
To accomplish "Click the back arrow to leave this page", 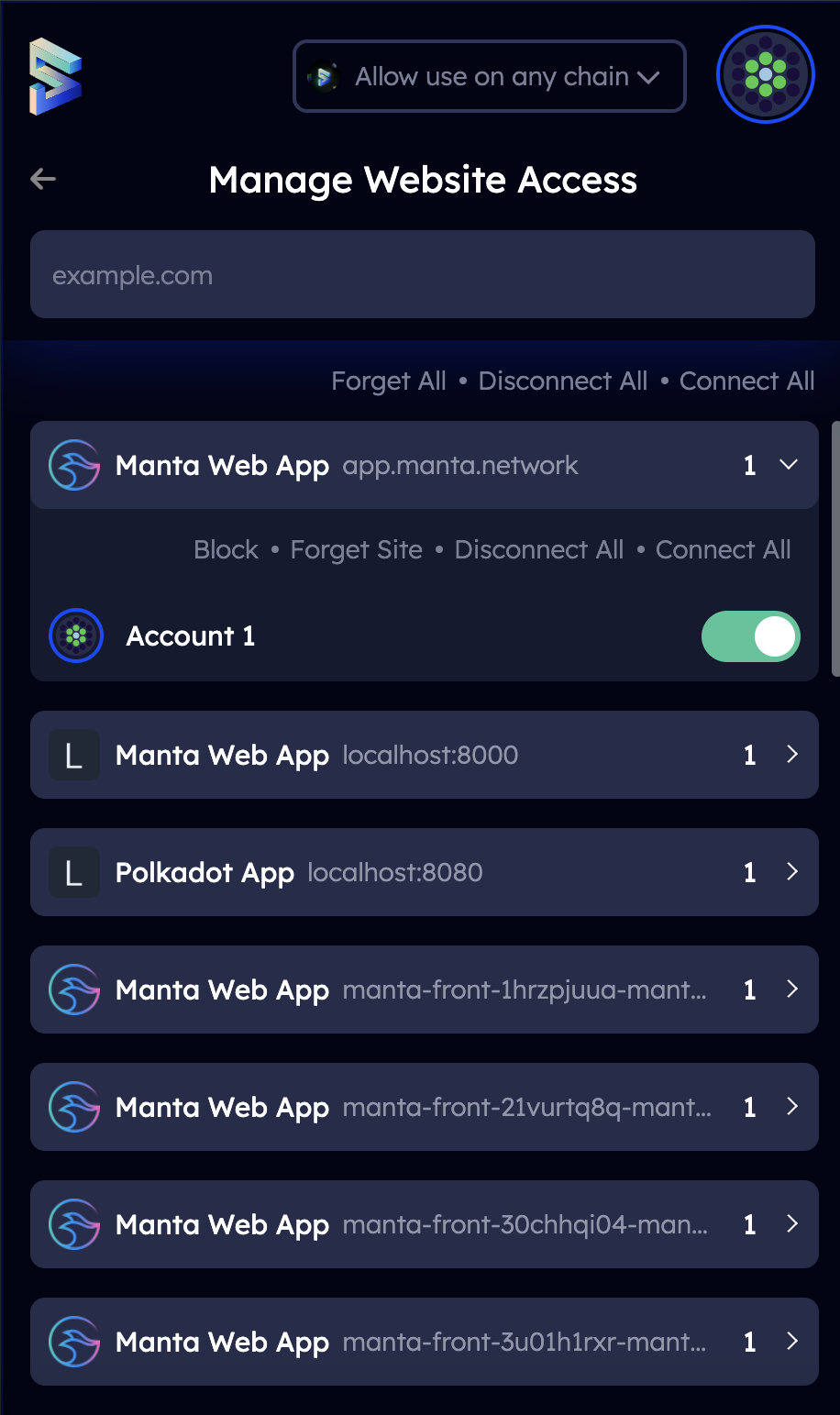I will coord(42,179).
